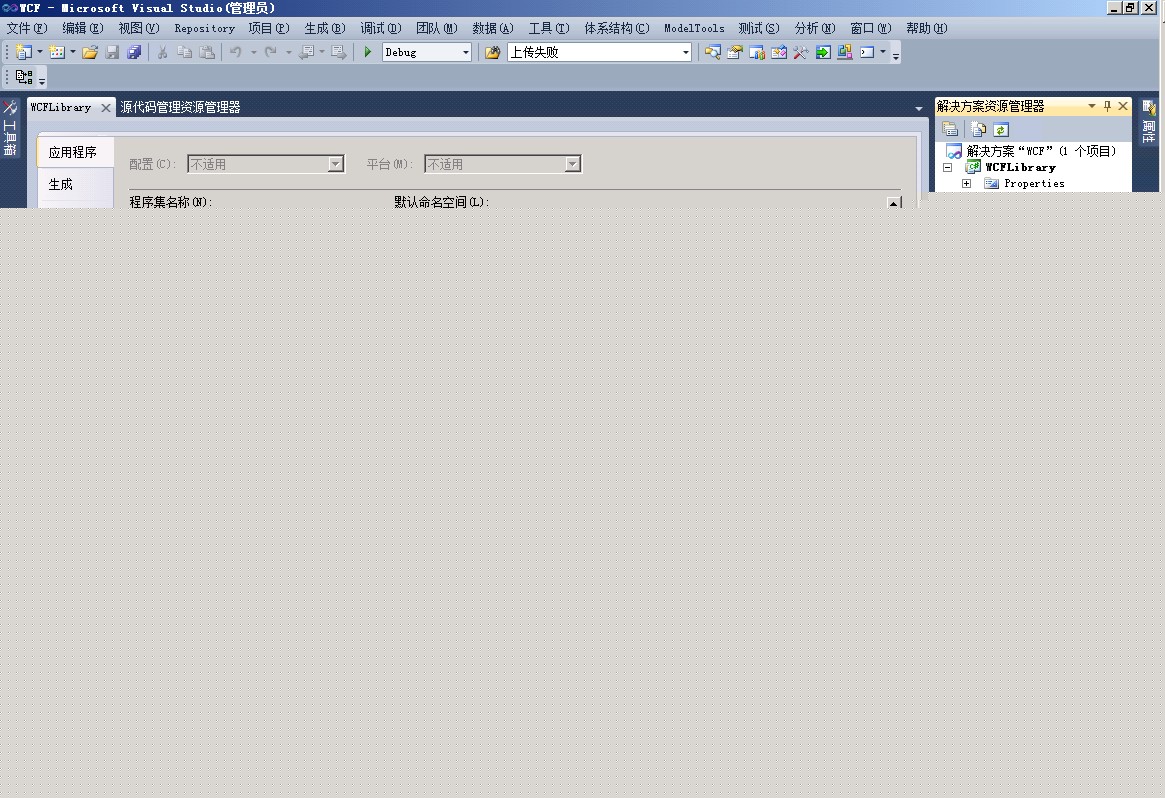The image size is (1165, 798).
Task: Open the document tab list dropdown
Action: [x=918, y=108]
